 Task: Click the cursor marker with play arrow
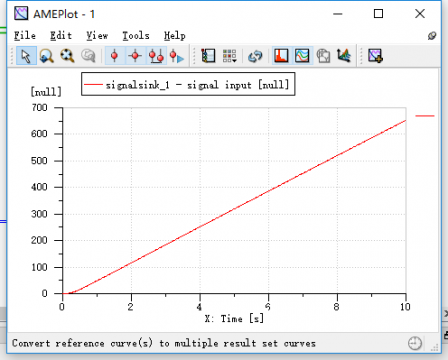(177, 56)
